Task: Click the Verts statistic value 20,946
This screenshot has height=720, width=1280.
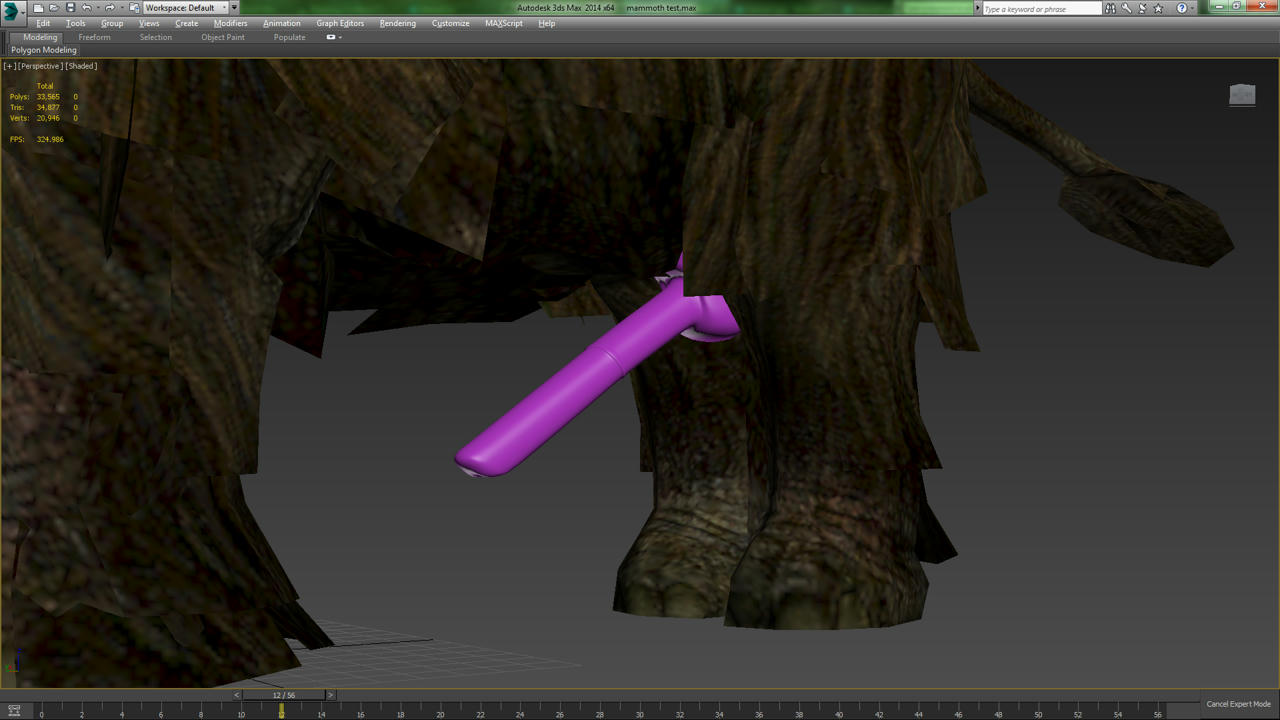Action: [x=48, y=118]
